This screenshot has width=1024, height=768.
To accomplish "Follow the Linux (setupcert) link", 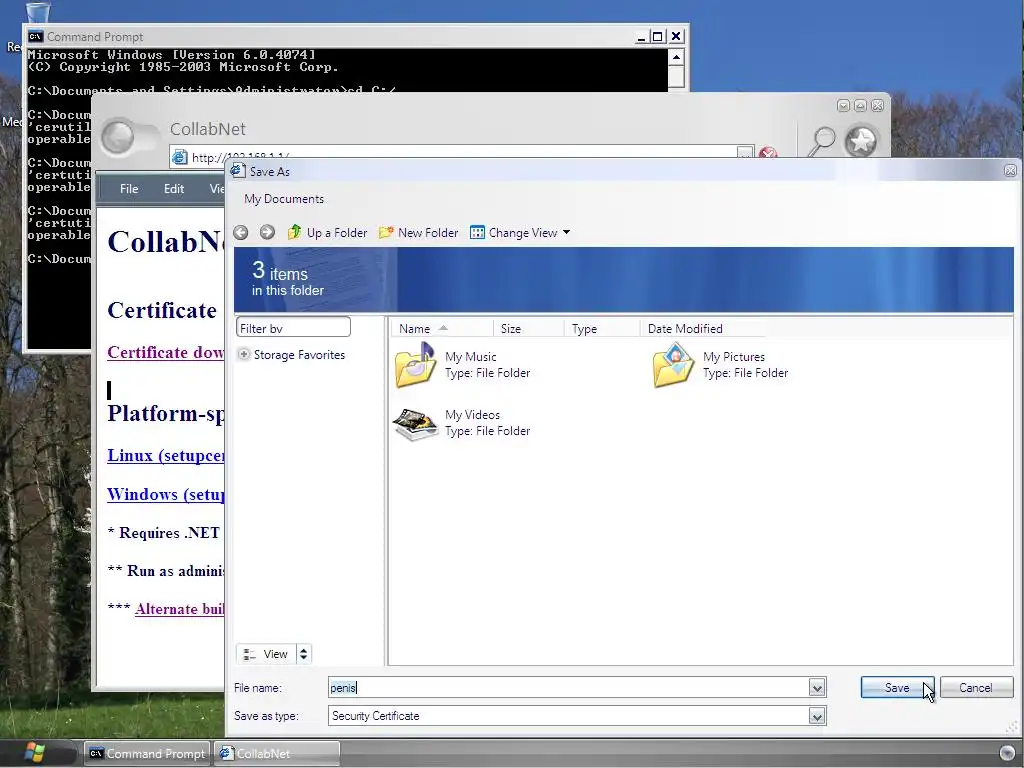I will tap(166, 455).
